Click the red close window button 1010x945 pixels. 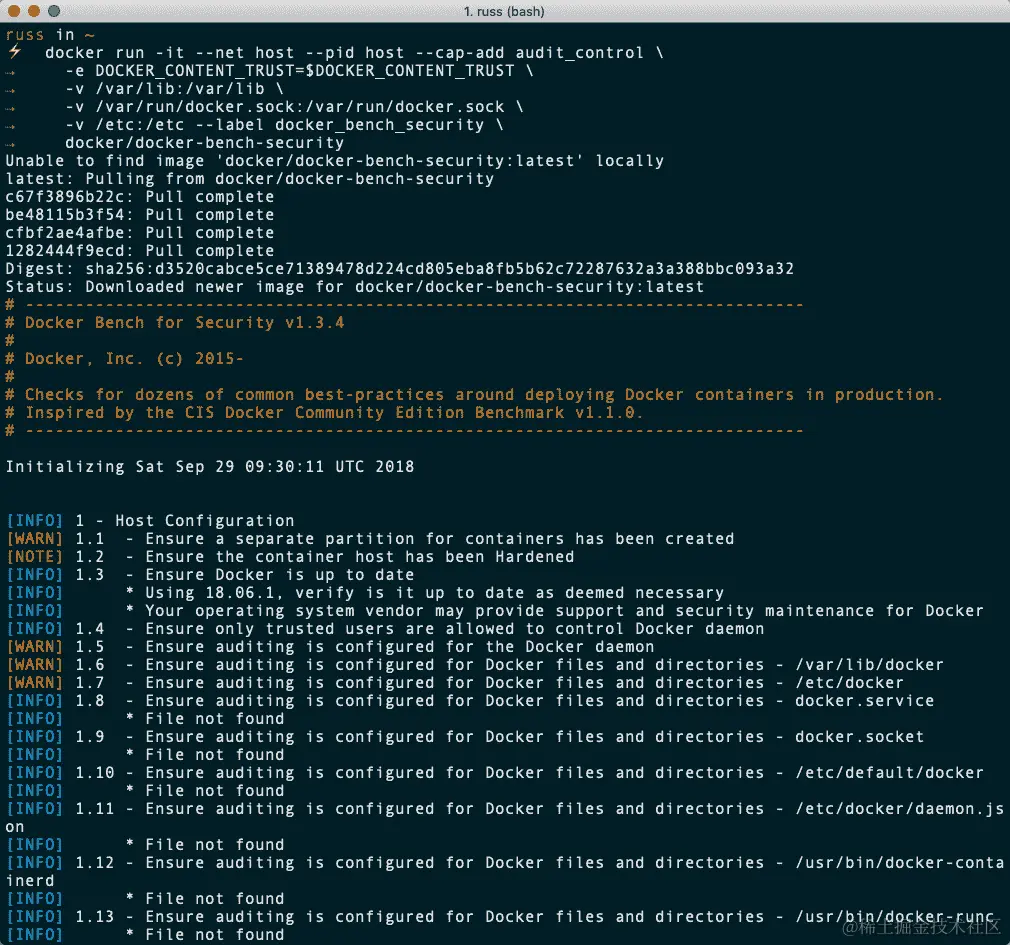(x=14, y=11)
